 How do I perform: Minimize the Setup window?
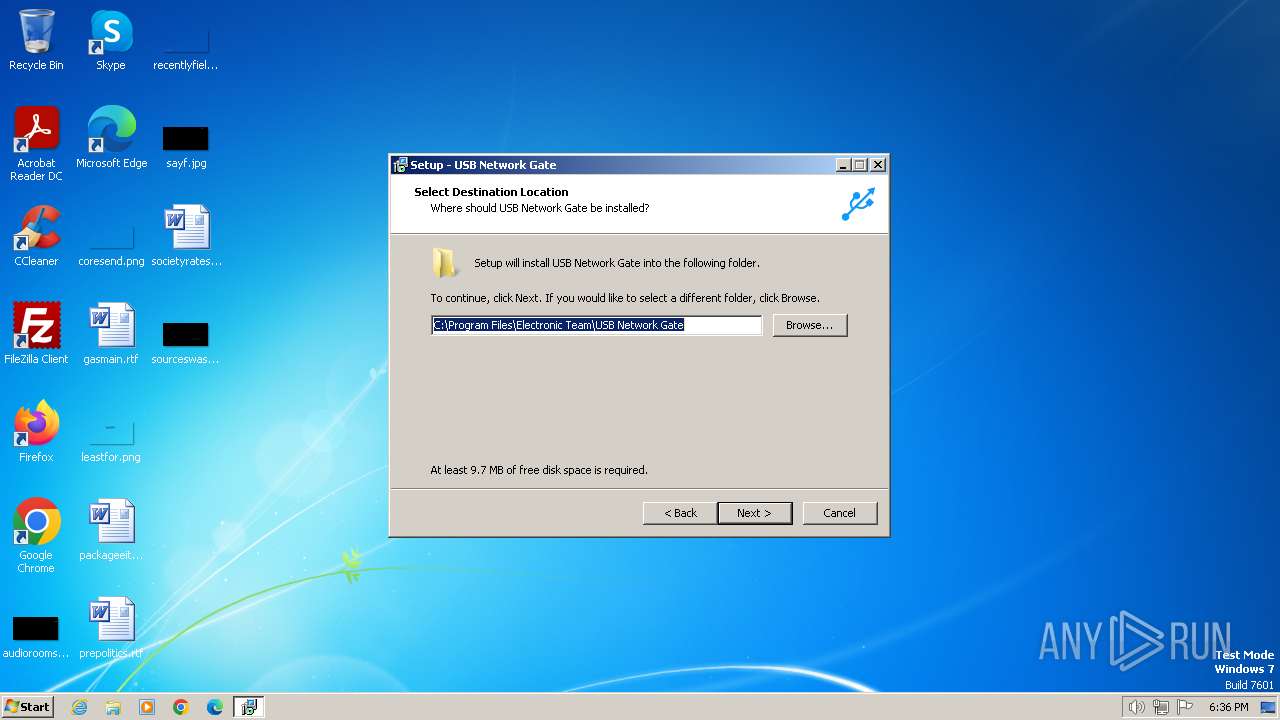pyautogui.click(x=843, y=165)
